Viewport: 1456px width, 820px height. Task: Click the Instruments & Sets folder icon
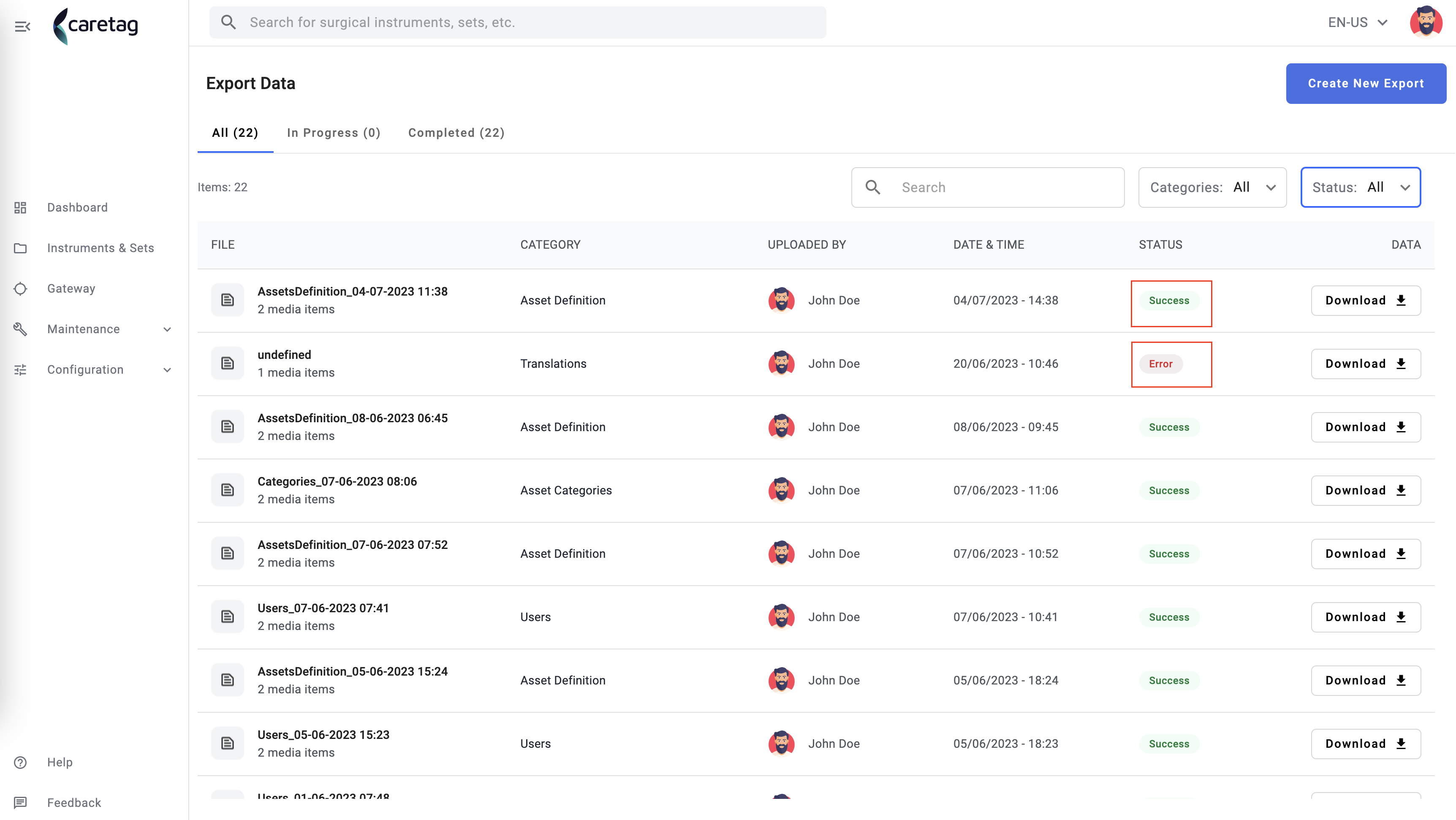[x=20, y=248]
